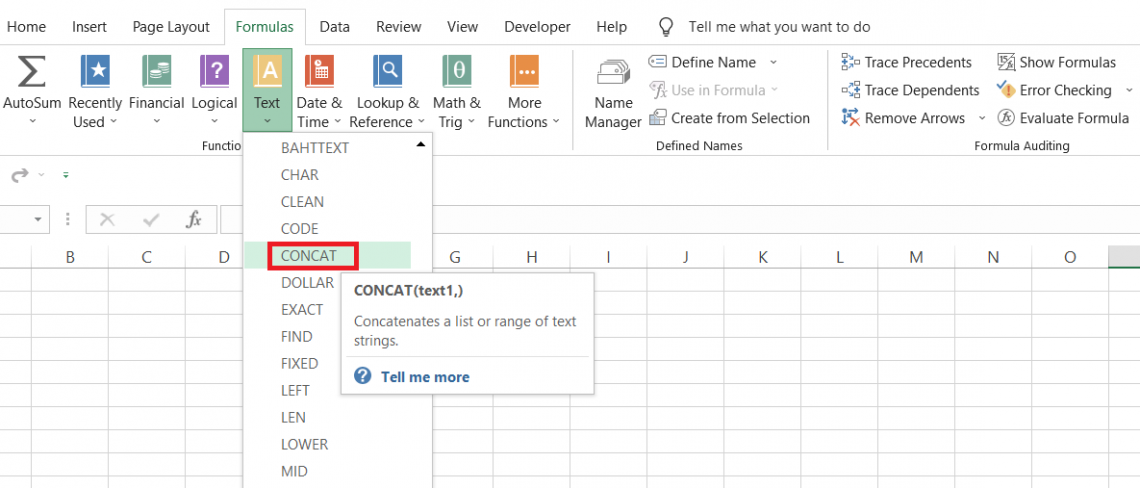Open the Recently Used functions icon
The height and width of the screenshot is (488, 1140).
pyautogui.click(x=96, y=72)
